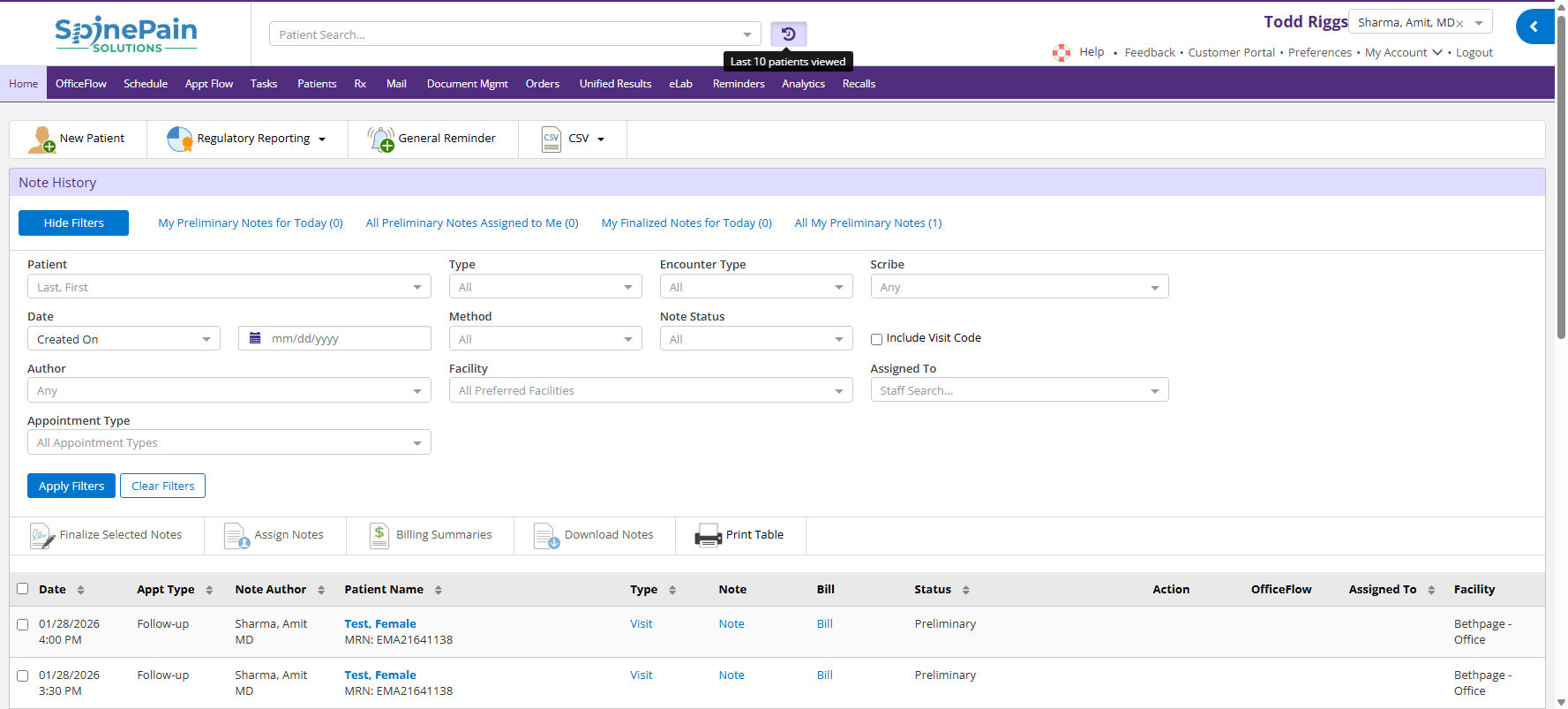Open the Schedule menu tab
The image size is (1568, 709).
click(x=146, y=84)
